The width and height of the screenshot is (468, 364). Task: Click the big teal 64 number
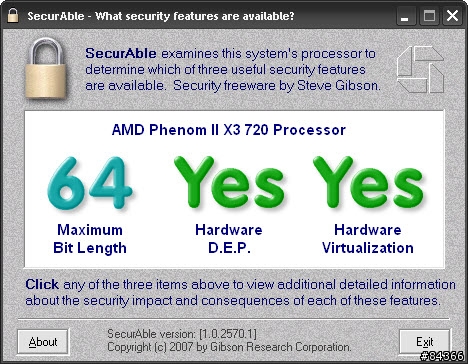(90, 183)
